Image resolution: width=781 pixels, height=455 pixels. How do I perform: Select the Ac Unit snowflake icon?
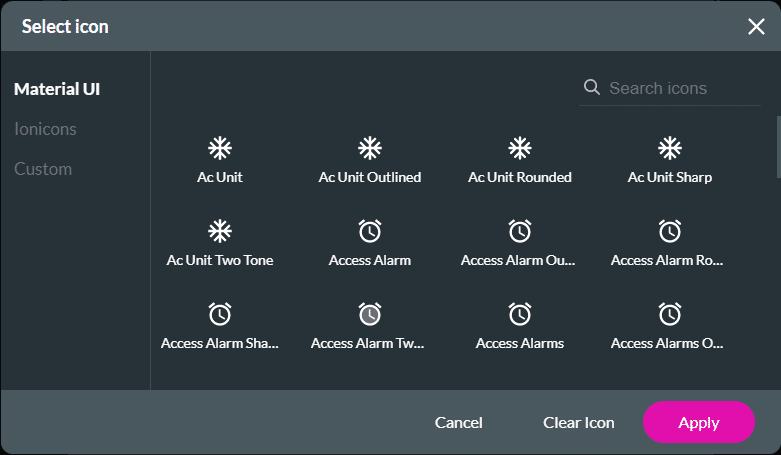click(x=220, y=148)
